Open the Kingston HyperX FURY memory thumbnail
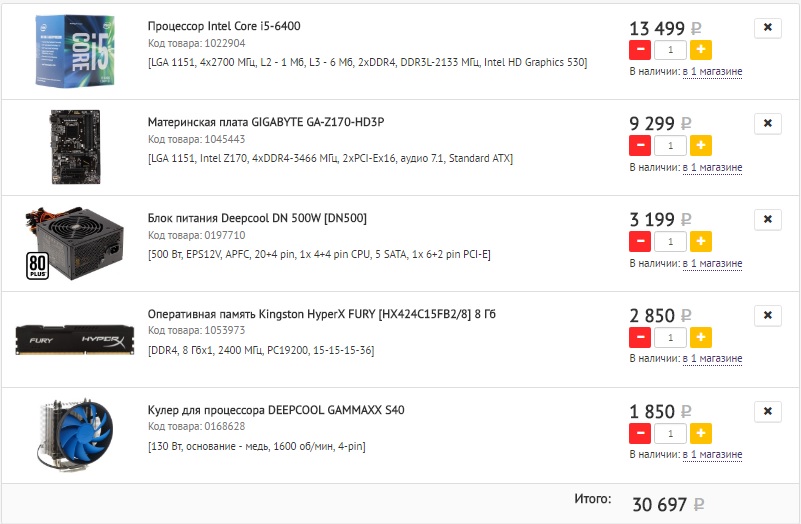The width and height of the screenshot is (801, 524). (75, 340)
